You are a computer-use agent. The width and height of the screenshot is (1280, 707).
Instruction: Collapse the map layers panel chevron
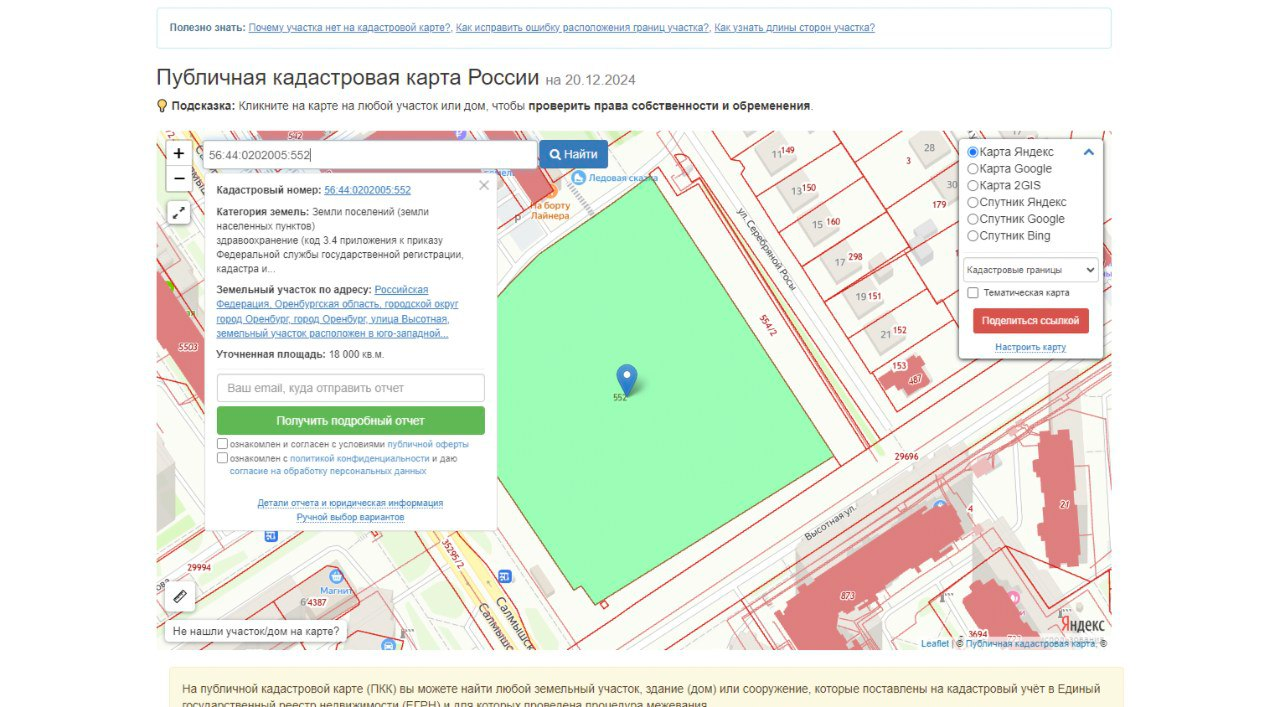coord(1089,152)
